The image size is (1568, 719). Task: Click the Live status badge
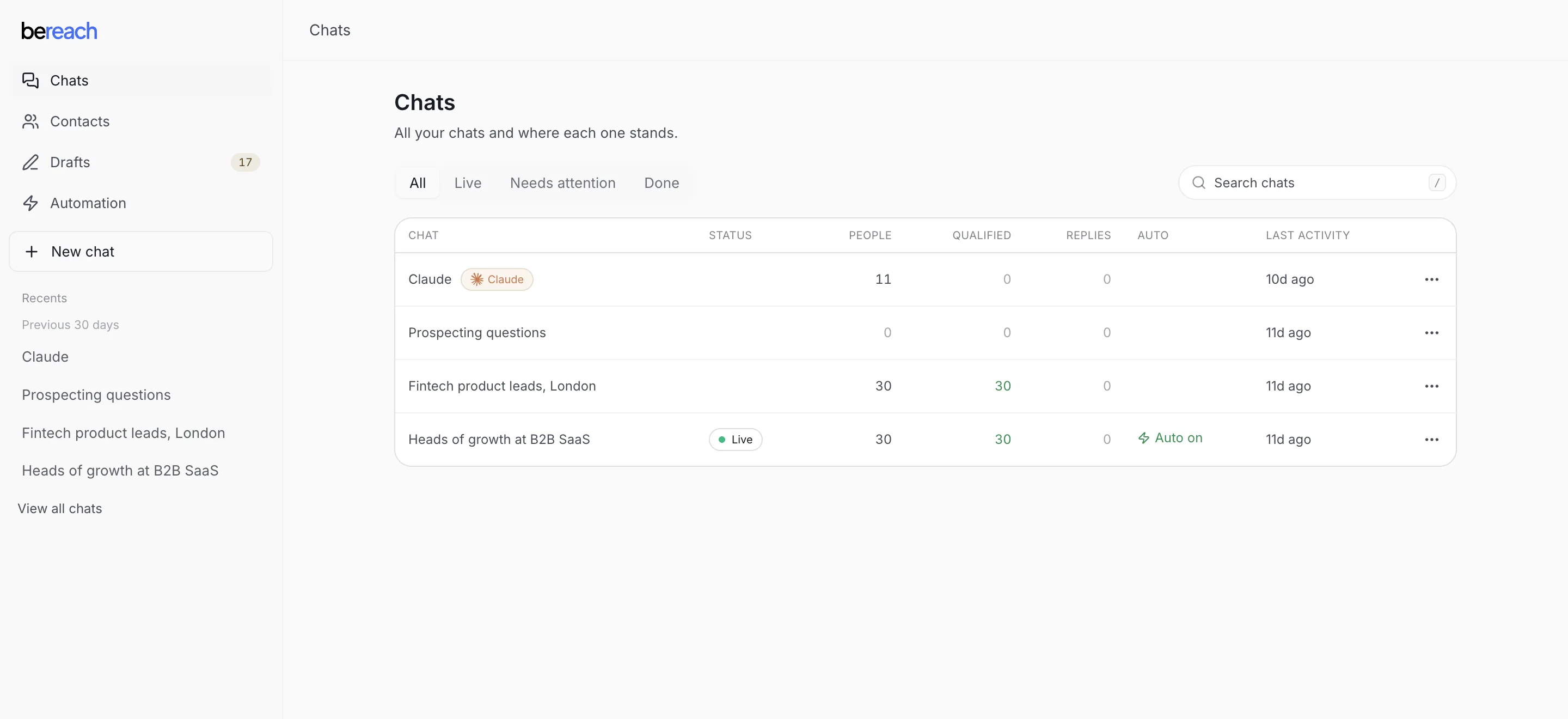(x=736, y=440)
